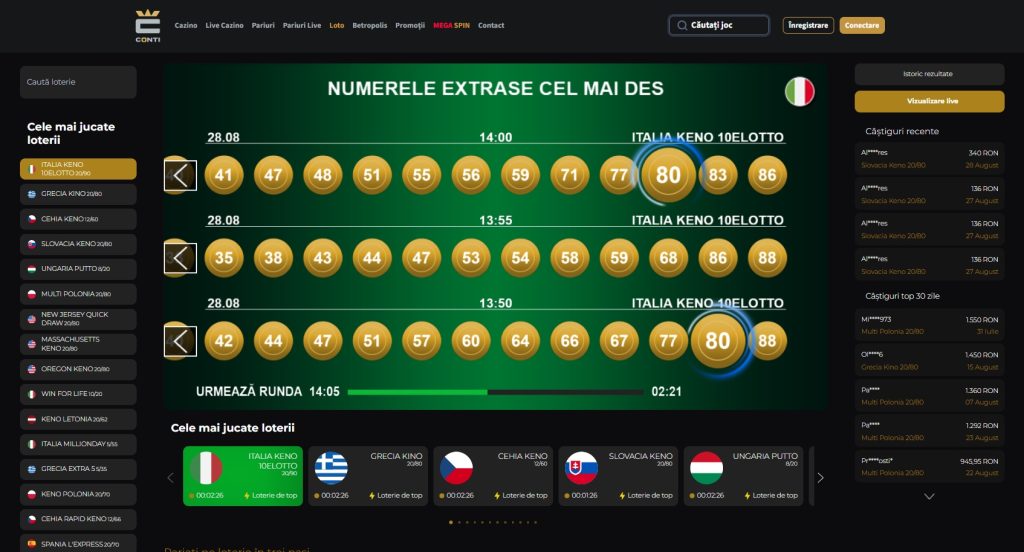Click the Înregistrare button
This screenshot has width=1024, height=552.
tap(808, 25)
